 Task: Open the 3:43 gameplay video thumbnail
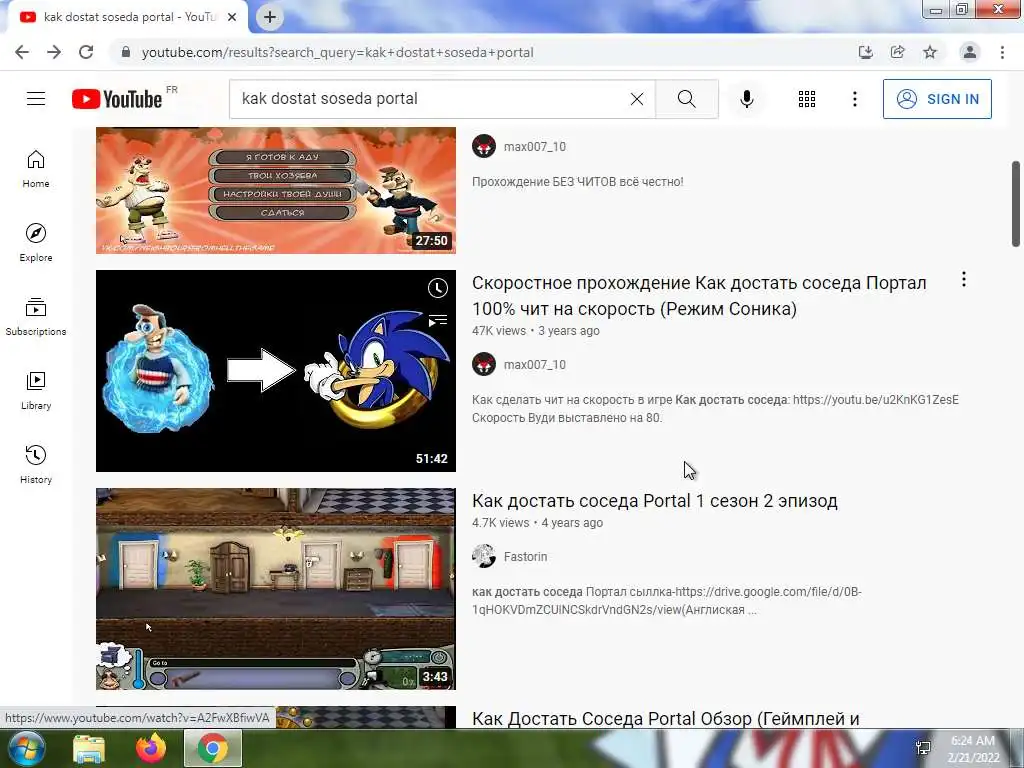[x=276, y=588]
